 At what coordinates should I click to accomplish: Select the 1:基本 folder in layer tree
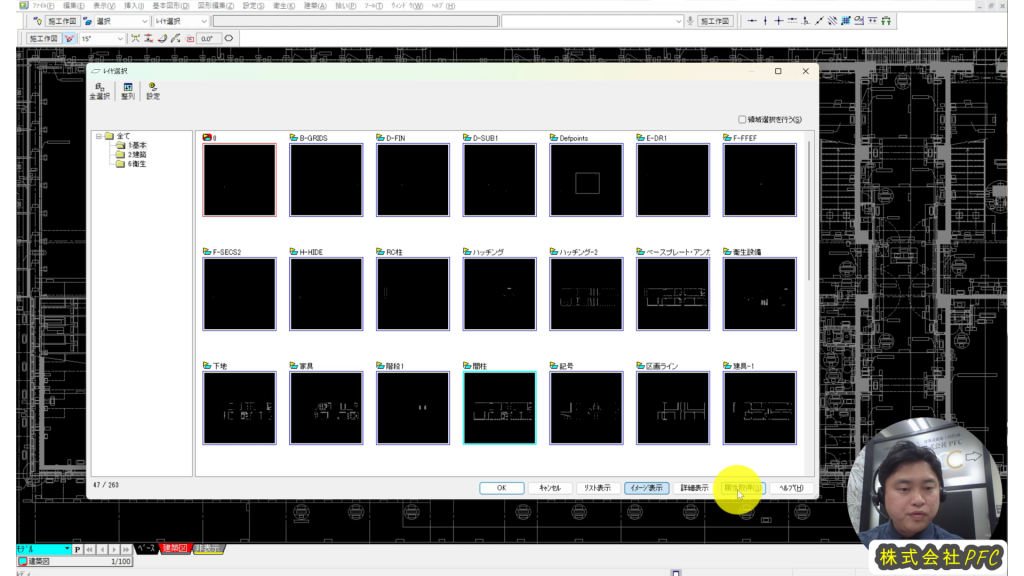coord(136,145)
